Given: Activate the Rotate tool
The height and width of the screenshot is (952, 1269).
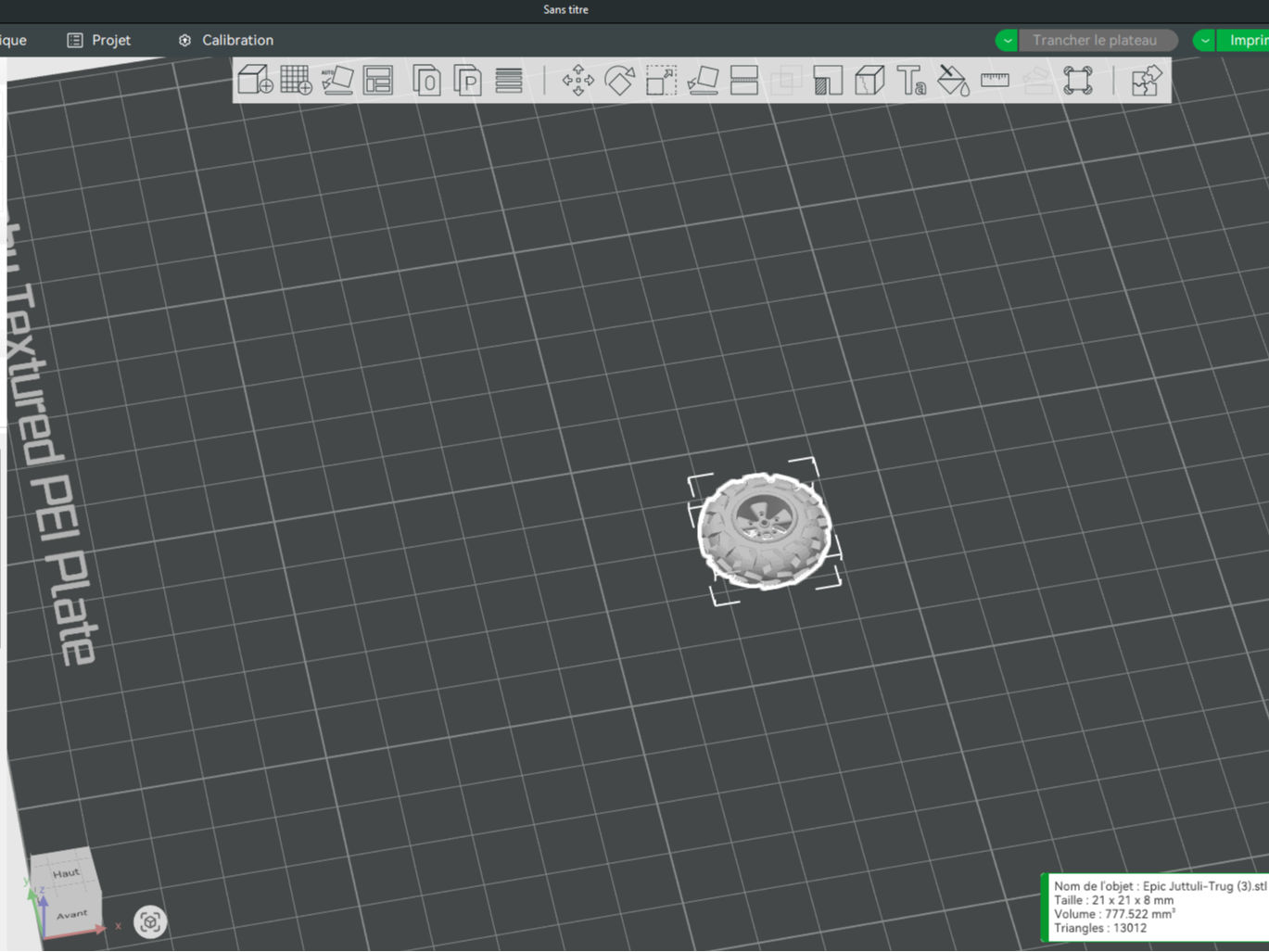Looking at the screenshot, I should [x=619, y=80].
